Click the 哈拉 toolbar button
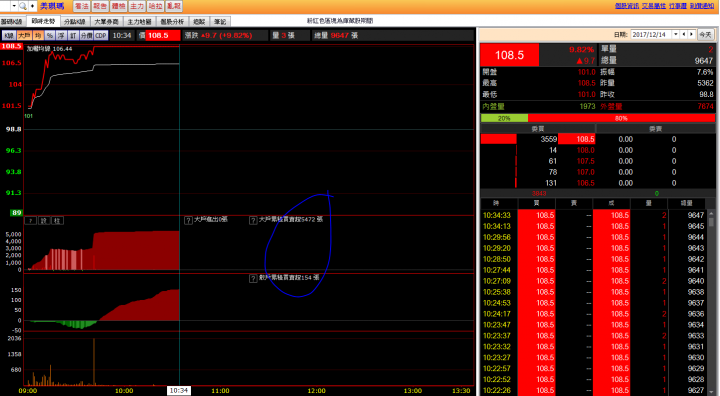 click(155, 6)
